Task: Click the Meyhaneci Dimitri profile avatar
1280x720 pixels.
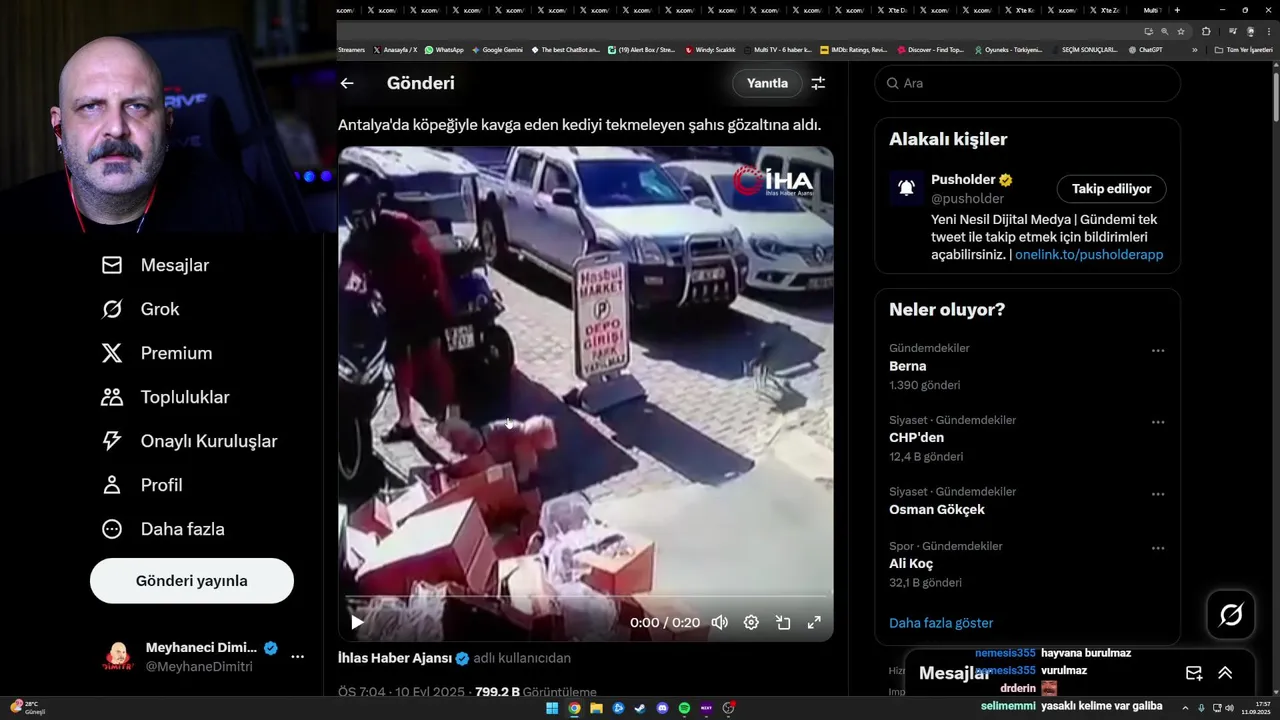Action: (118, 657)
